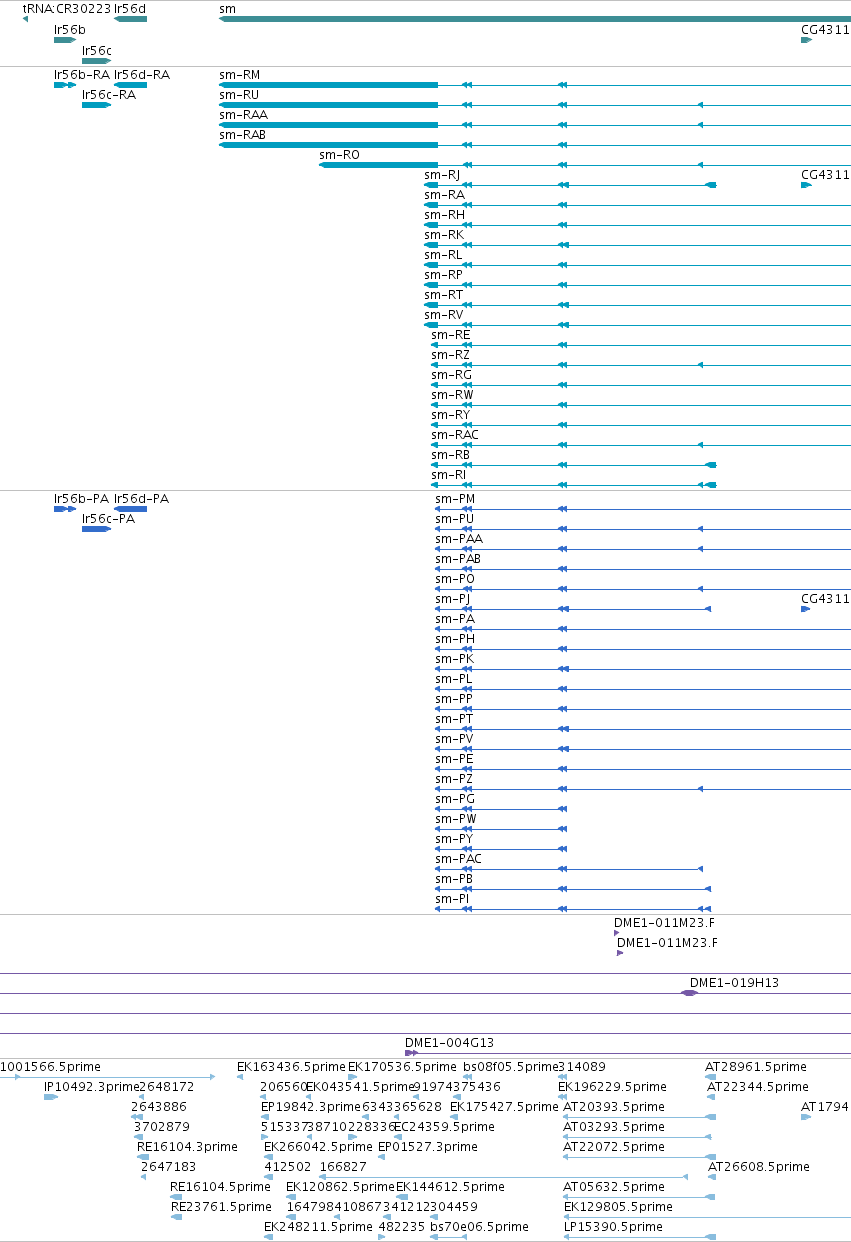Click the sm-RAB transcript bar
Image resolution: width=851 pixels, height=1242 pixels.
tap(328, 145)
